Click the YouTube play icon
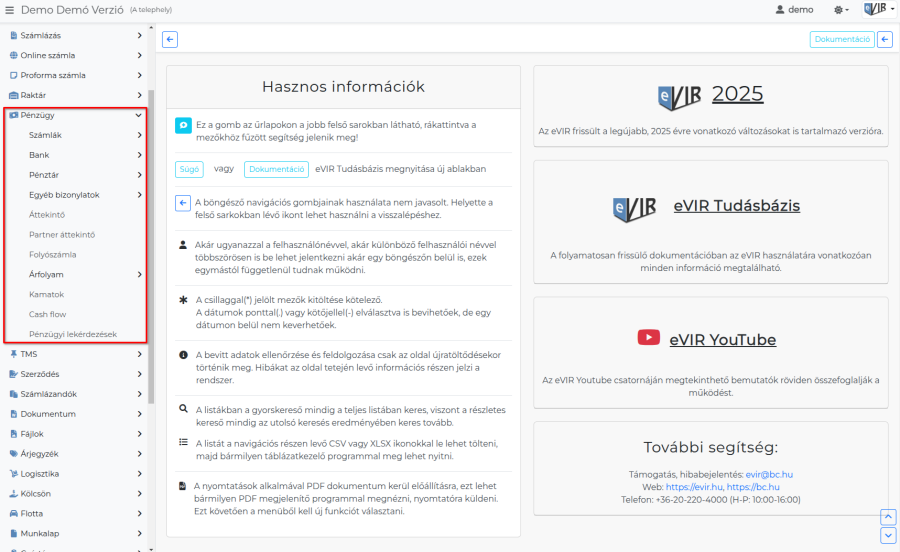The height and width of the screenshot is (552, 900). 649,337
